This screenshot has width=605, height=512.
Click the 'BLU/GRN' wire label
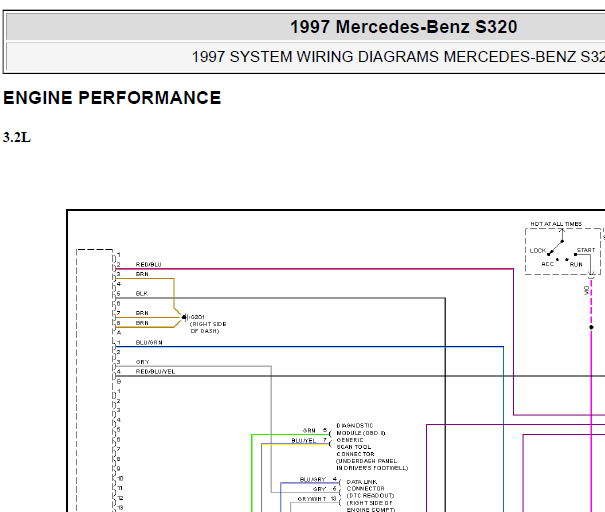coord(149,342)
